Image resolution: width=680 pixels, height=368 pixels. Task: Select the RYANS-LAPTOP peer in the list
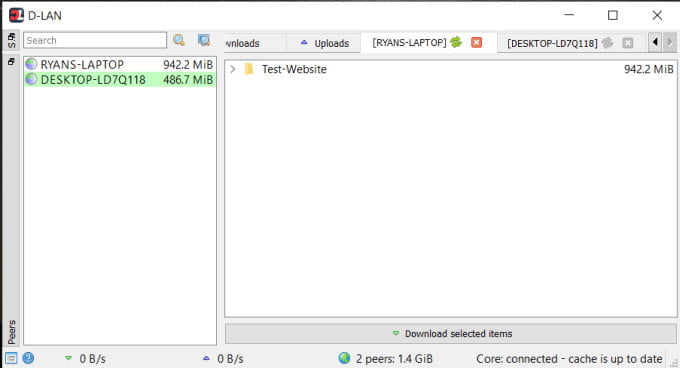pyautogui.click(x=120, y=64)
